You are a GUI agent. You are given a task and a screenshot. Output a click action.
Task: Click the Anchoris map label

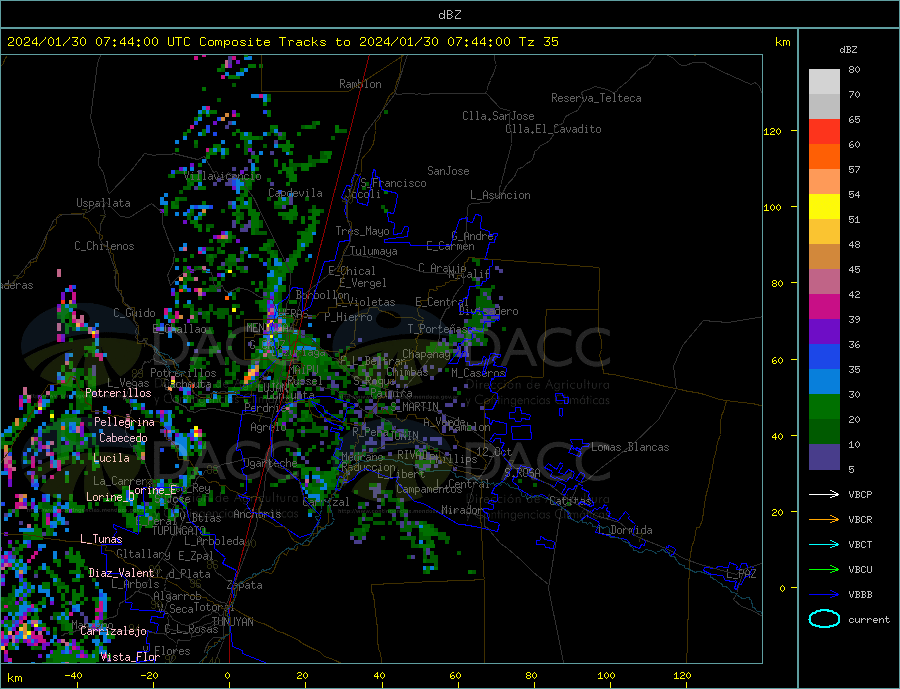tap(257, 514)
